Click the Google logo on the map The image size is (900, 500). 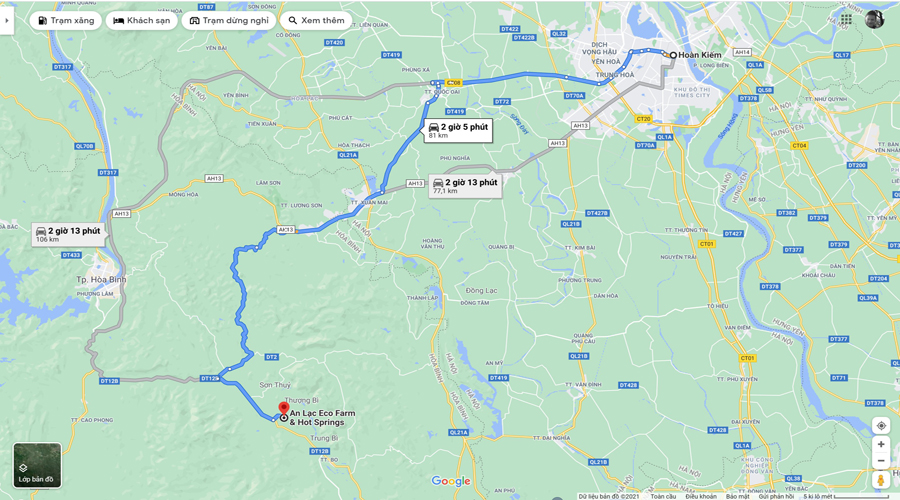pos(451,481)
